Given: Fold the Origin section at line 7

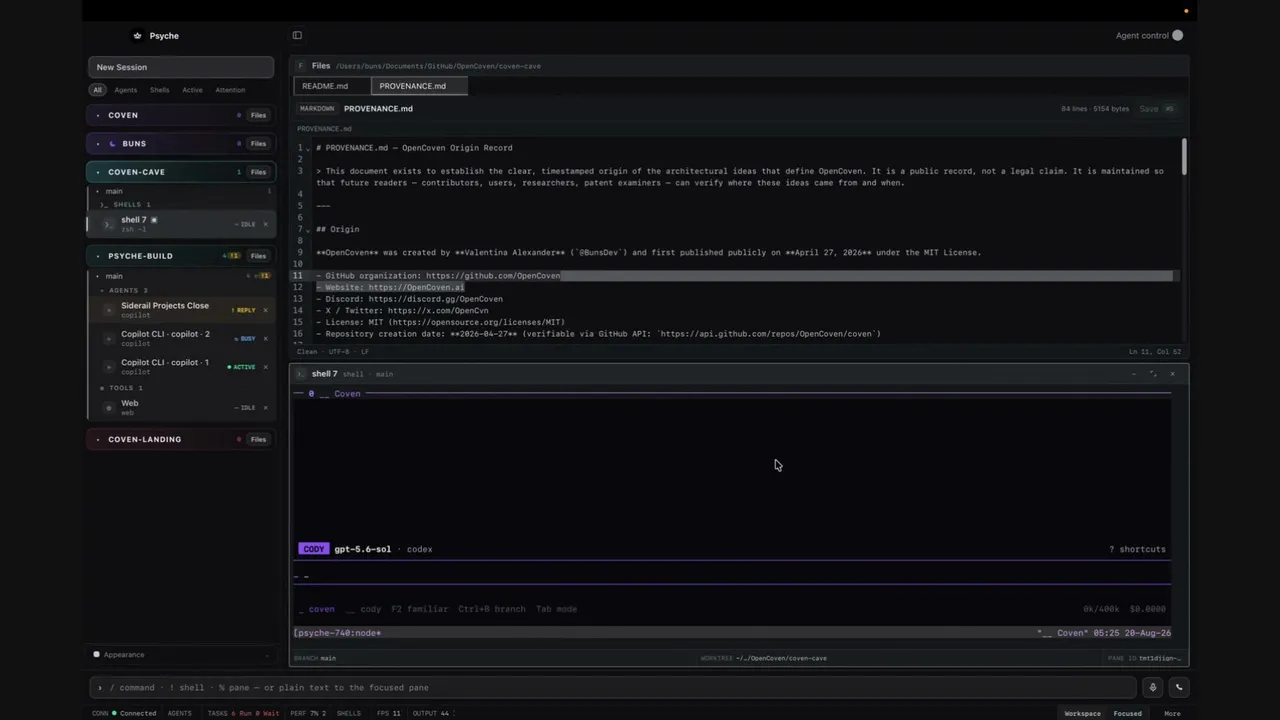Looking at the screenshot, I should tap(308, 230).
